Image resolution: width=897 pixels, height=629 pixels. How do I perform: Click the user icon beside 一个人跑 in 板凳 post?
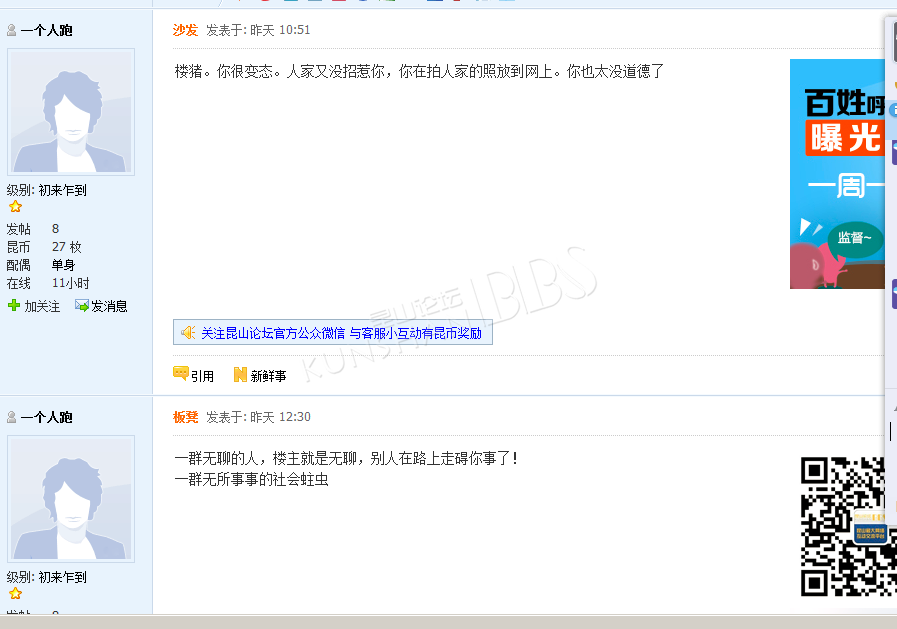pos(11,417)
